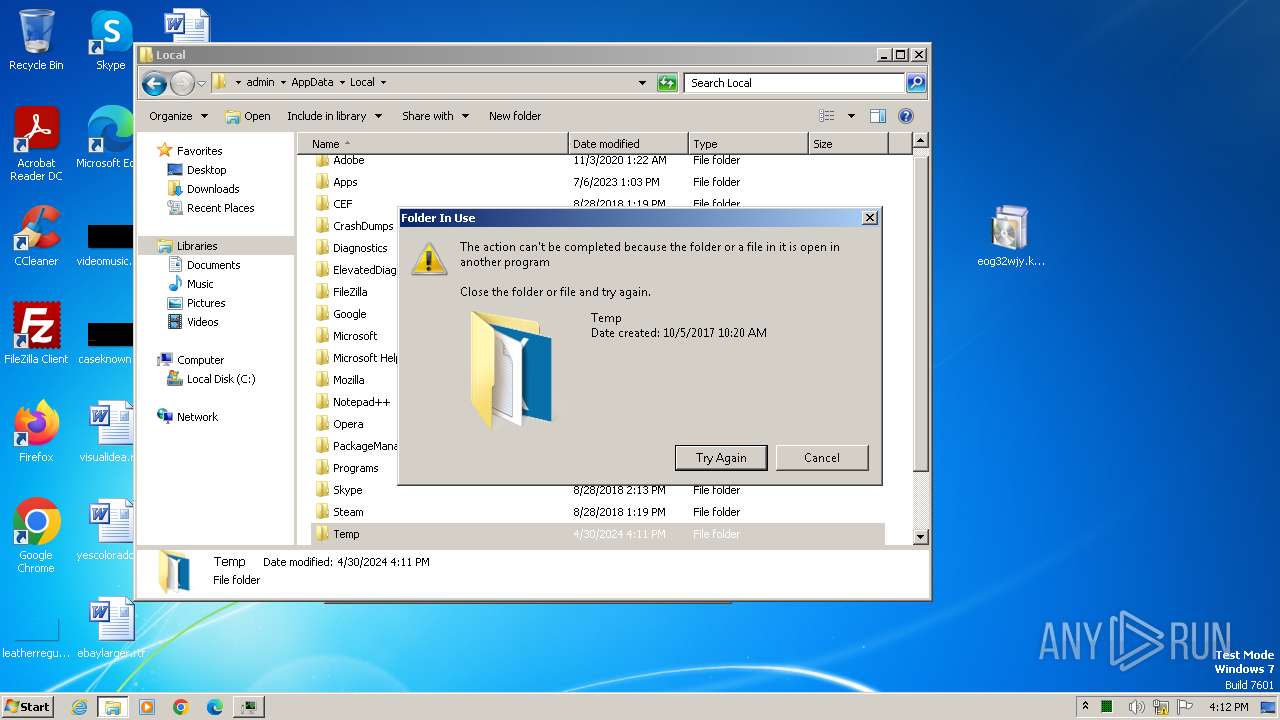The image size is (1280, 720).
Task: Select the Google folder
Action: point(349,314)
